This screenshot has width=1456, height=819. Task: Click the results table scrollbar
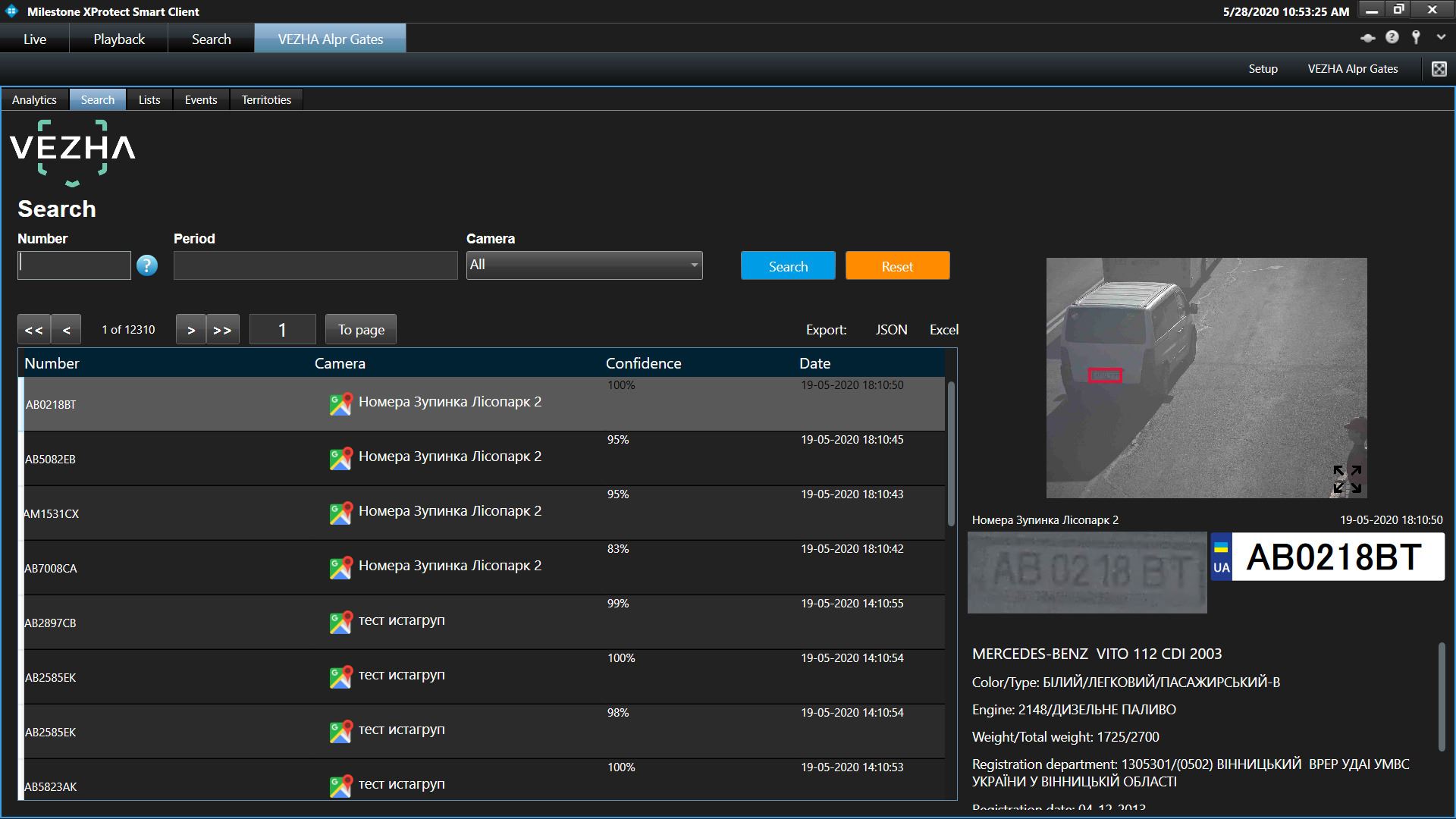pyautogui.click(x=951, y=453)
